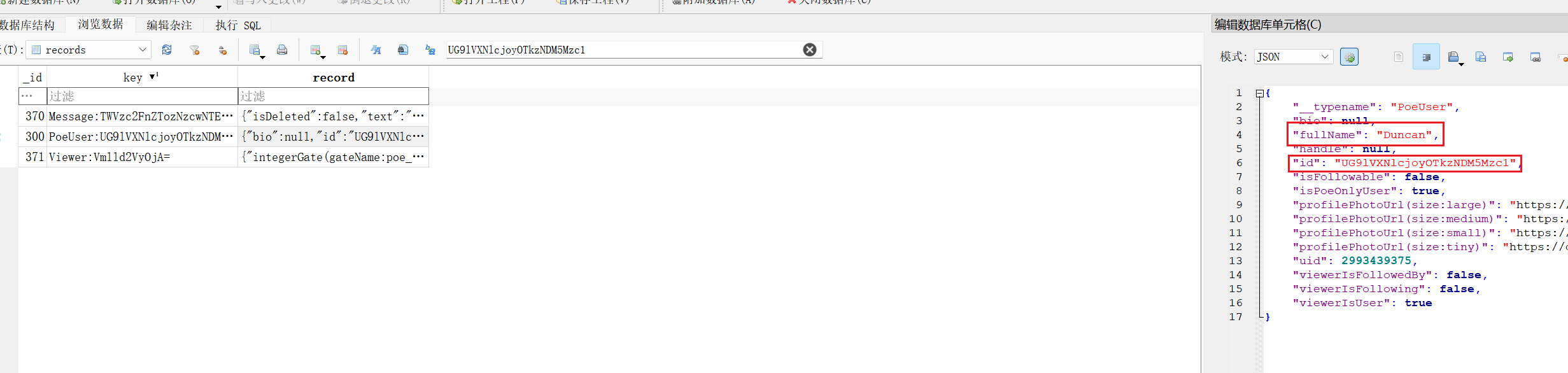Delete current record icon
This screenshot has height=373, width=1568.
click(343, 50)
